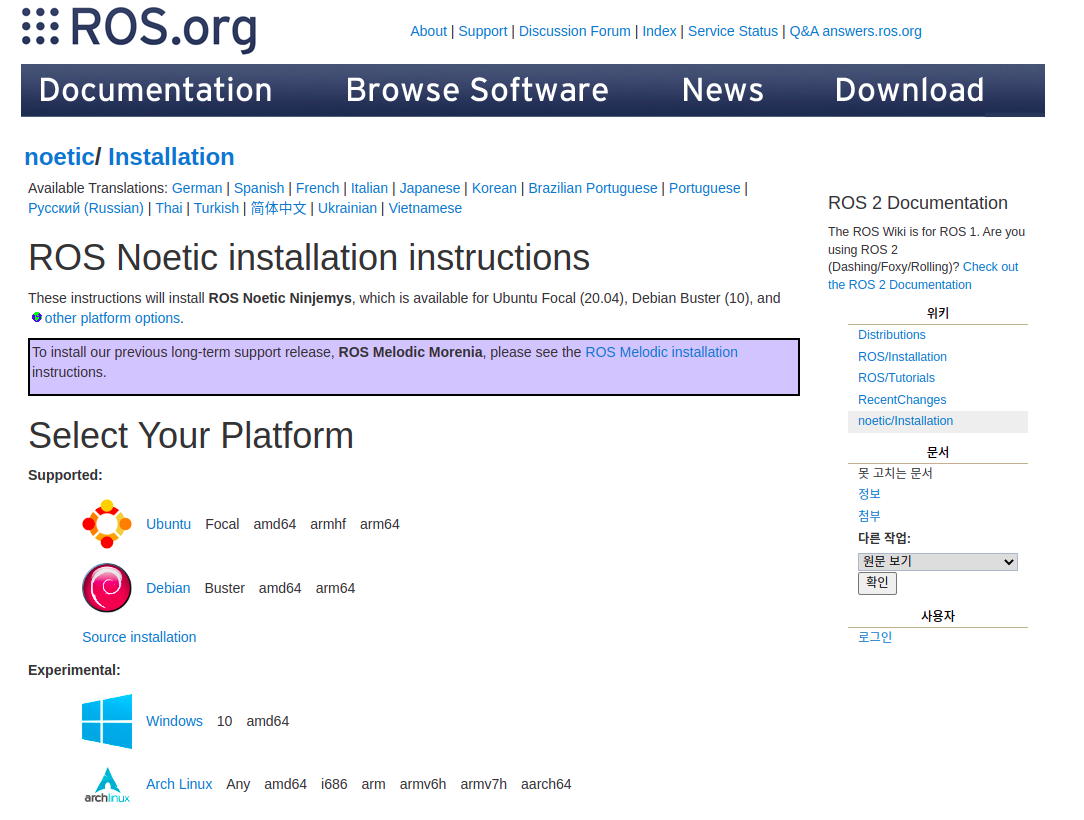Open the Download menu item

[909, 91]
